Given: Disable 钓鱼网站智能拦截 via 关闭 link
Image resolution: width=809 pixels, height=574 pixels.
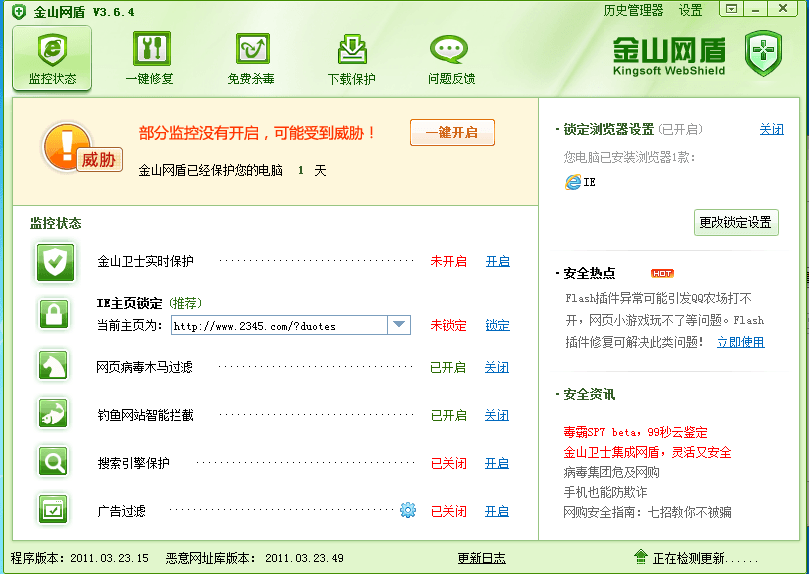Looking at the screenshot, I should (x=497, y=415).
